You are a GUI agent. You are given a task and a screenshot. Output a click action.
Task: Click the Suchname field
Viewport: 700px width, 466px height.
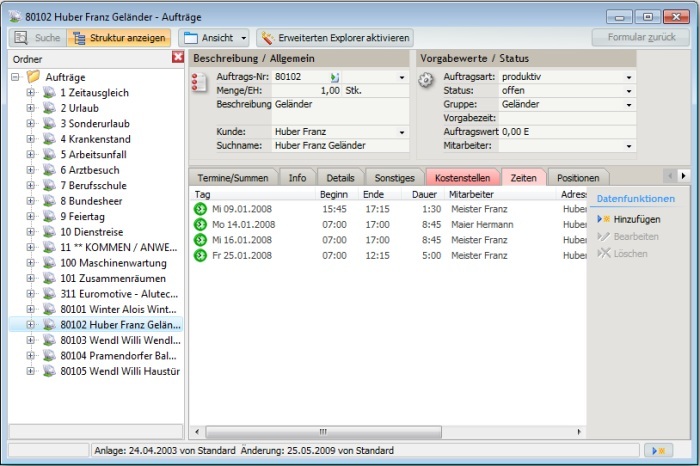pos(340,146)
